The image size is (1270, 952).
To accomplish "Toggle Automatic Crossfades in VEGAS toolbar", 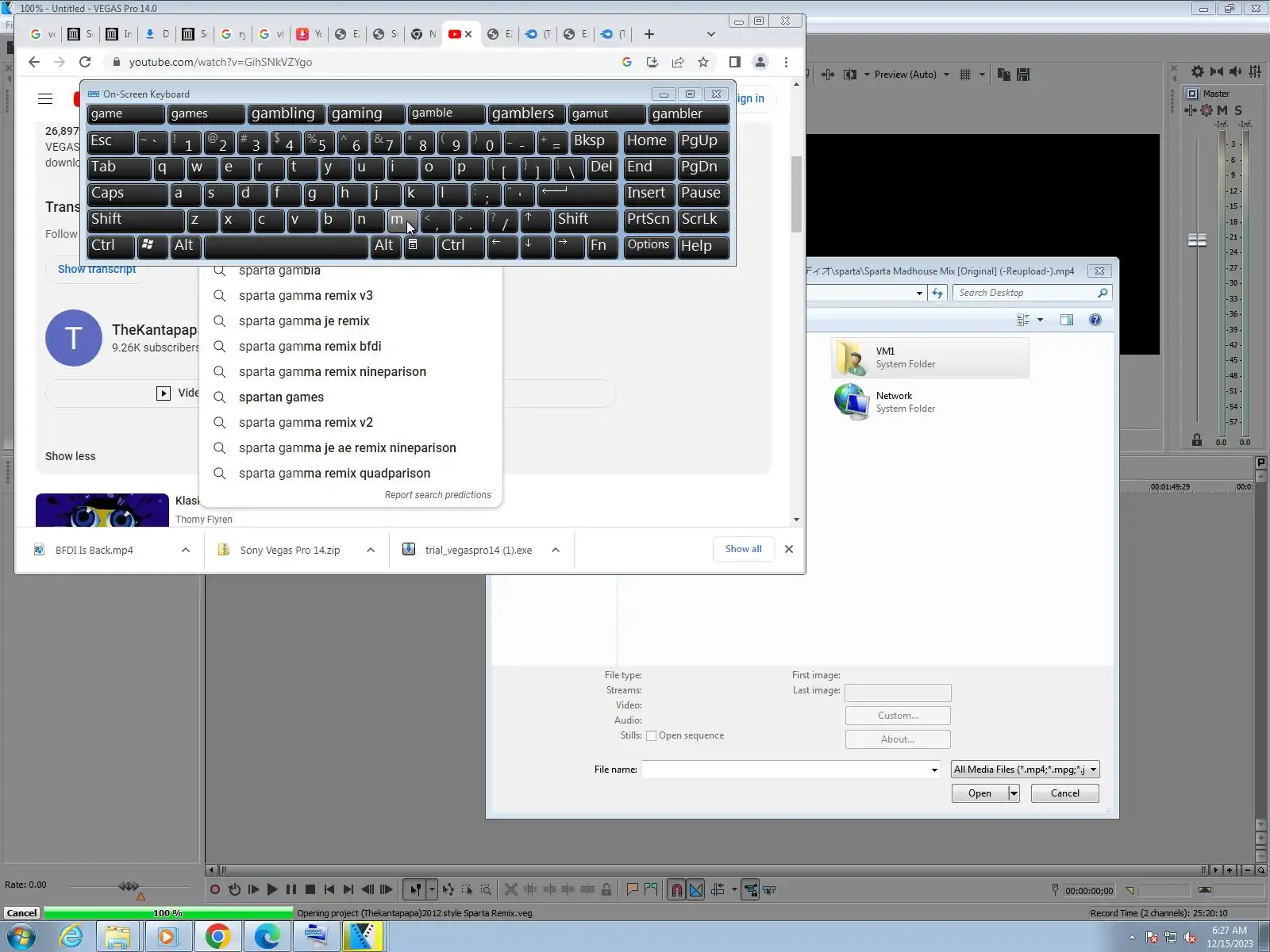I will [696, 890].
